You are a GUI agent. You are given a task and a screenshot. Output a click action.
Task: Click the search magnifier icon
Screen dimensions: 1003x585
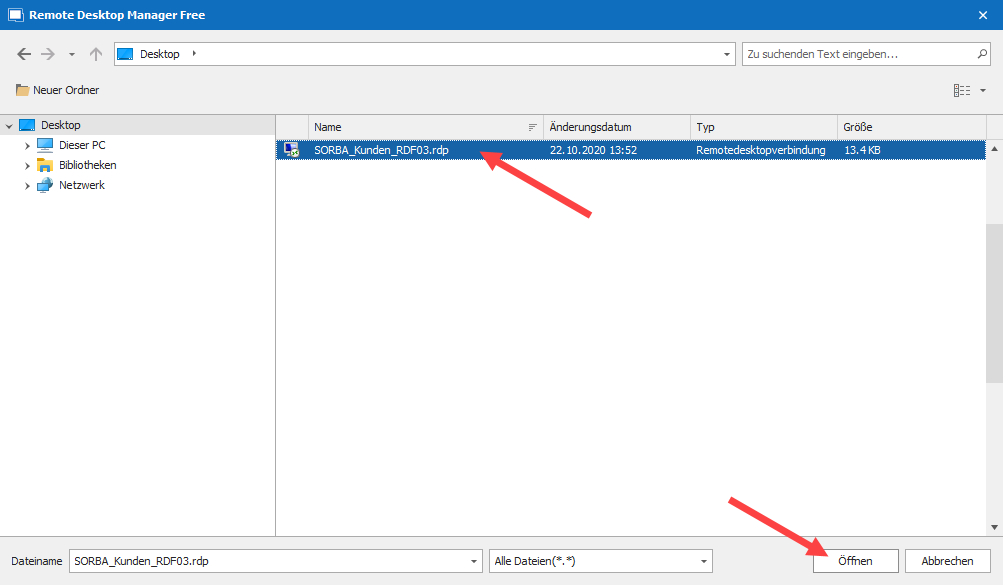coord(982,54)
